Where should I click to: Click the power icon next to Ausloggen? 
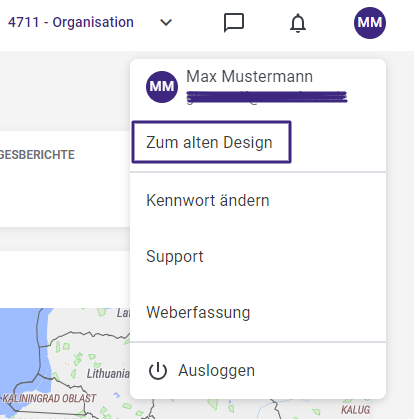158,371
